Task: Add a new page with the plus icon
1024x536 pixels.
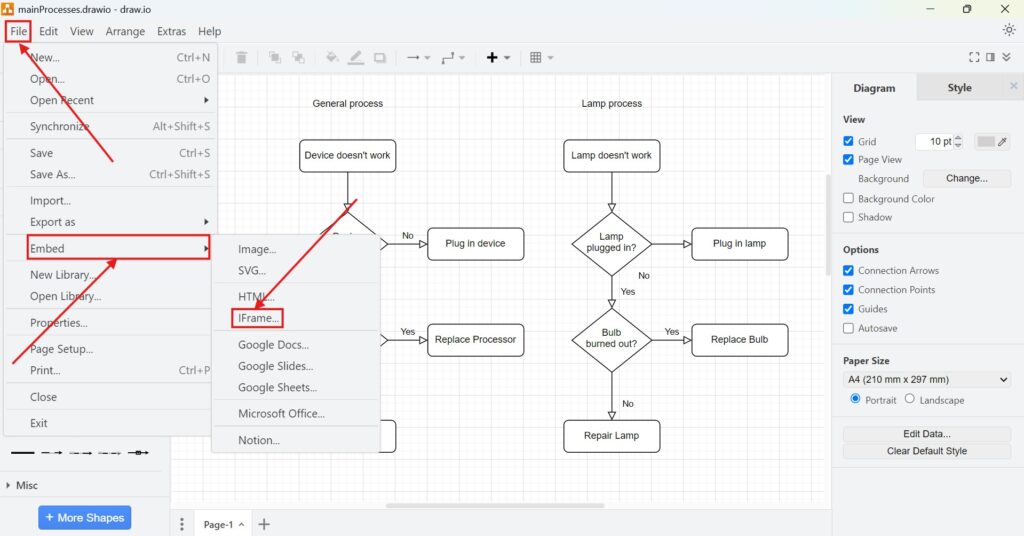Action: 264,524
